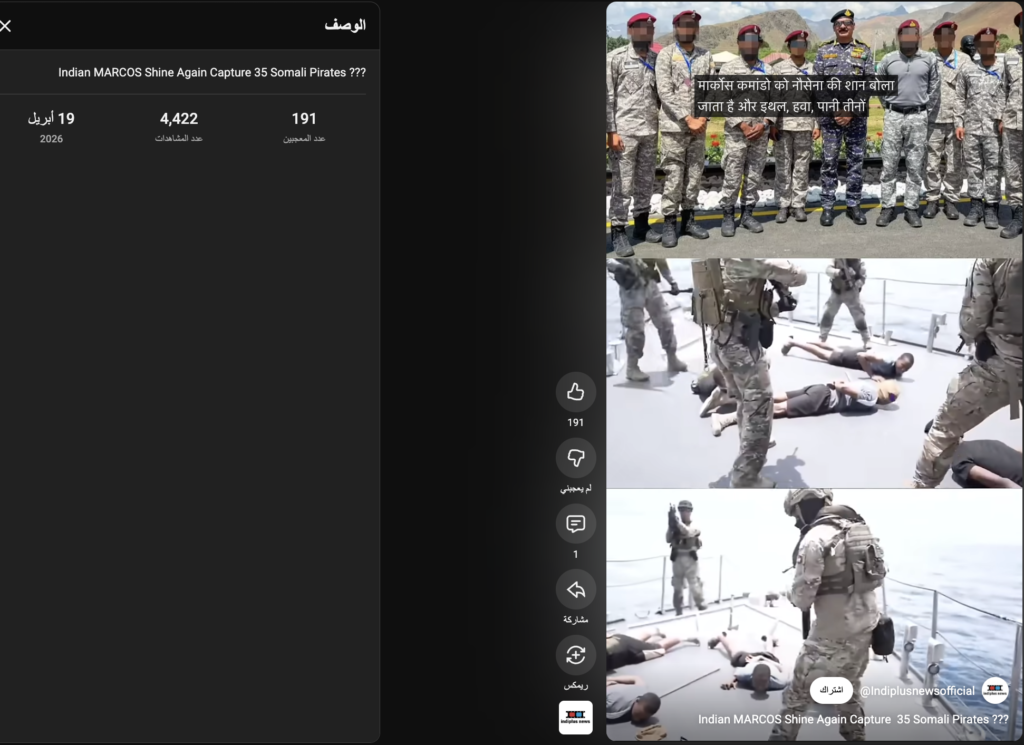Open the @Indiplusnewsofficial channel link
Viewport: 1024px width, 745px height.
pyautogui.click(x=916, y=691)
